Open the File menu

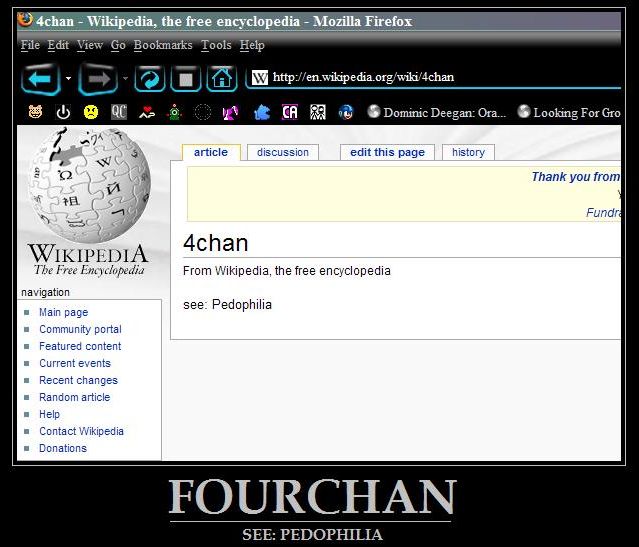[30, 45]
